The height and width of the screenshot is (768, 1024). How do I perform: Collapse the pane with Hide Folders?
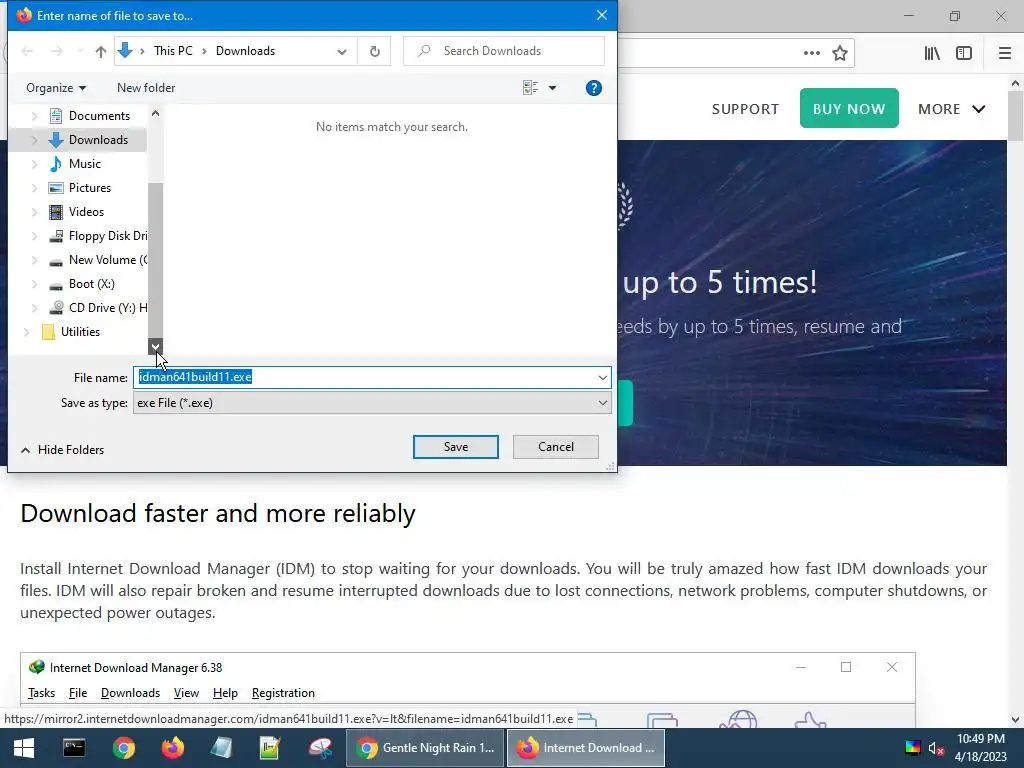point(63,450)
